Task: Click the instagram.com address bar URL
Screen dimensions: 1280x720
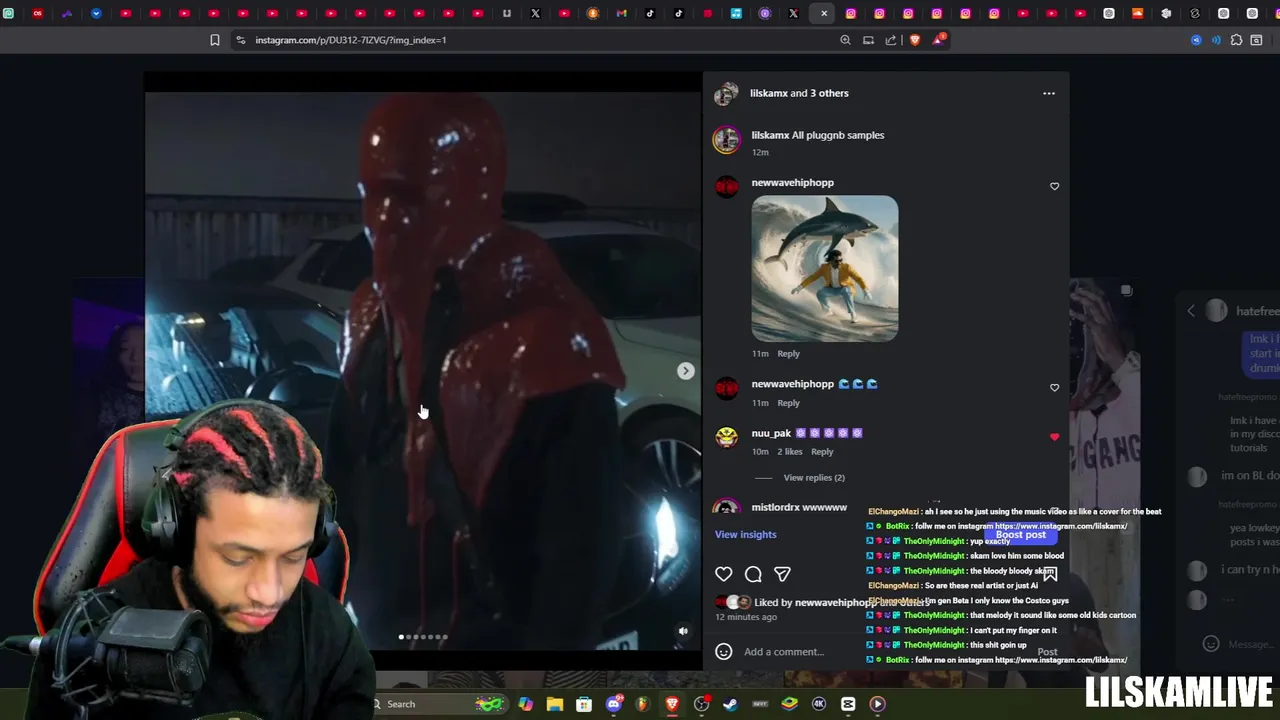Action: click(x=350, y=40)
